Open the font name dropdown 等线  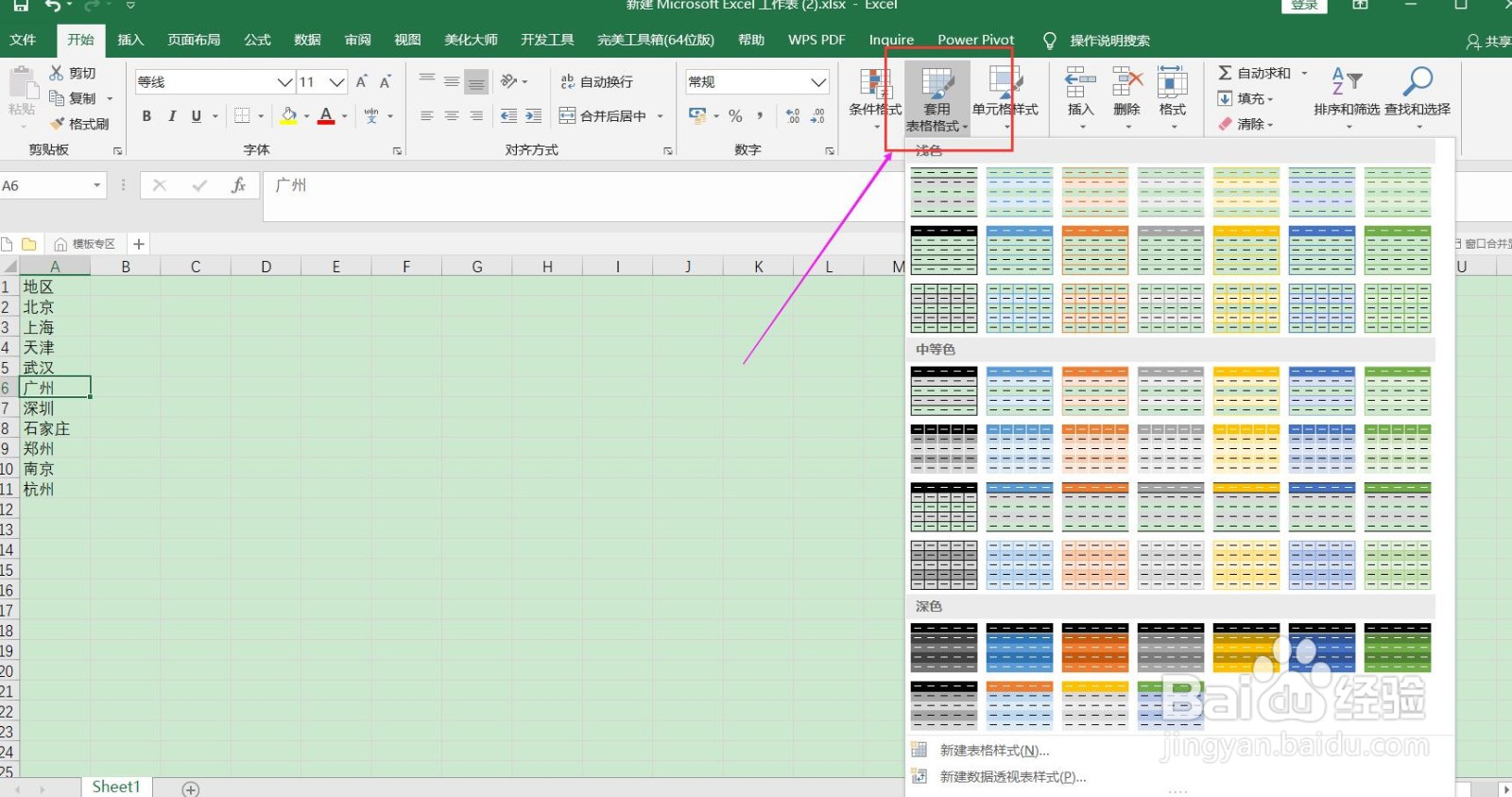pyautogui.click(x=284, y=82)
